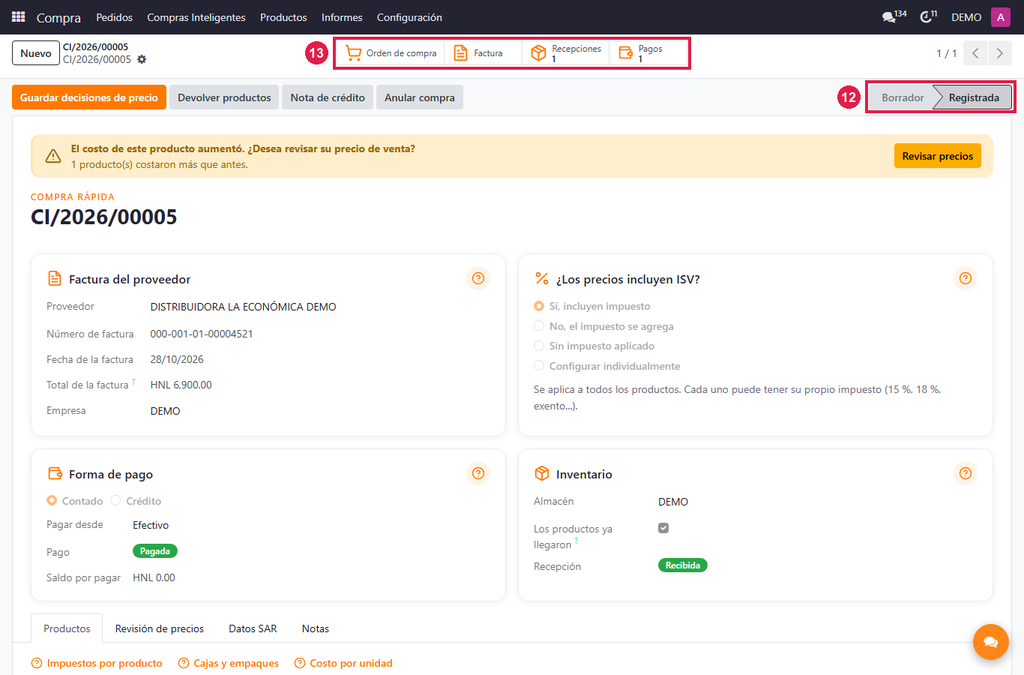
Task: Click the Pagada status badge
Action: tap(155, 551)
